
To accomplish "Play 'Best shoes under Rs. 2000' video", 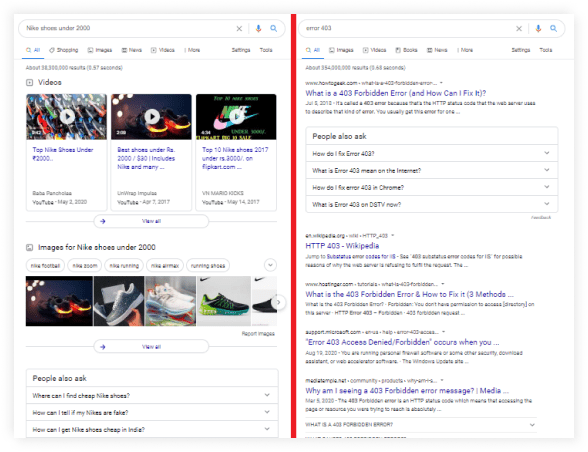I will point(152,117).
